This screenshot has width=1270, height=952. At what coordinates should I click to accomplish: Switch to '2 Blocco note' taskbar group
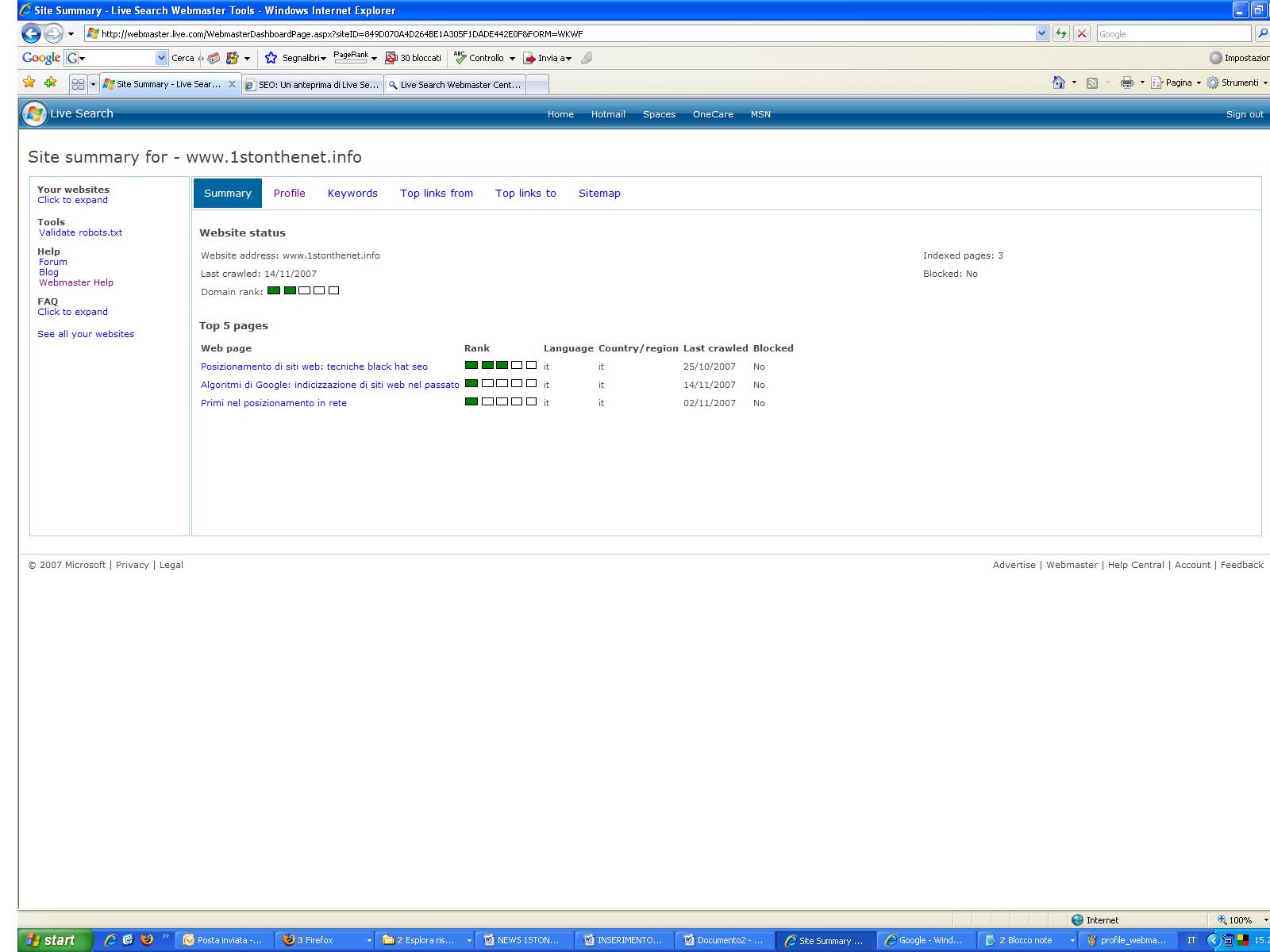1028,940
